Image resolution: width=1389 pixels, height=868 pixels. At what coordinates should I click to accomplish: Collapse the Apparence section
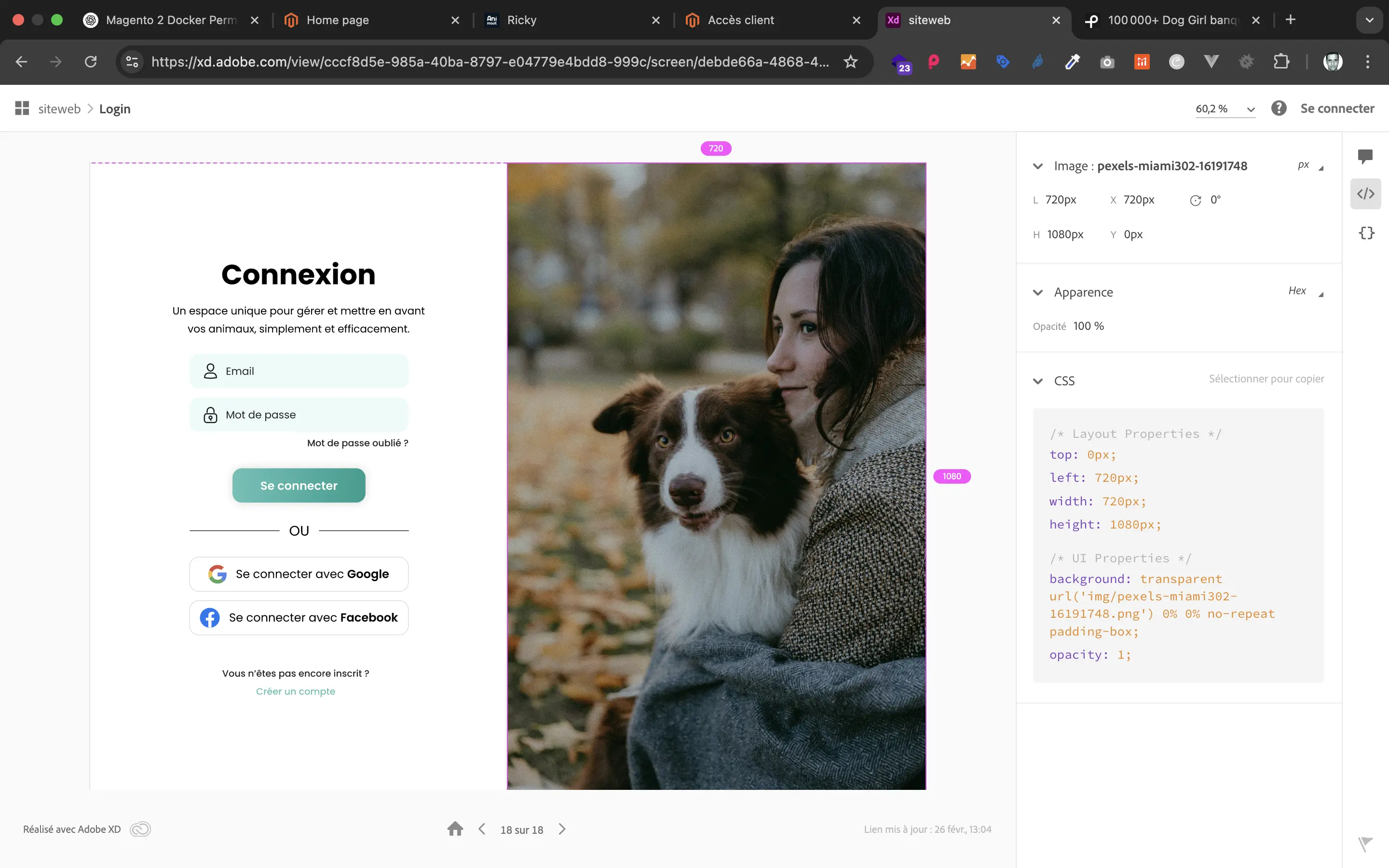coord(1038,293)
